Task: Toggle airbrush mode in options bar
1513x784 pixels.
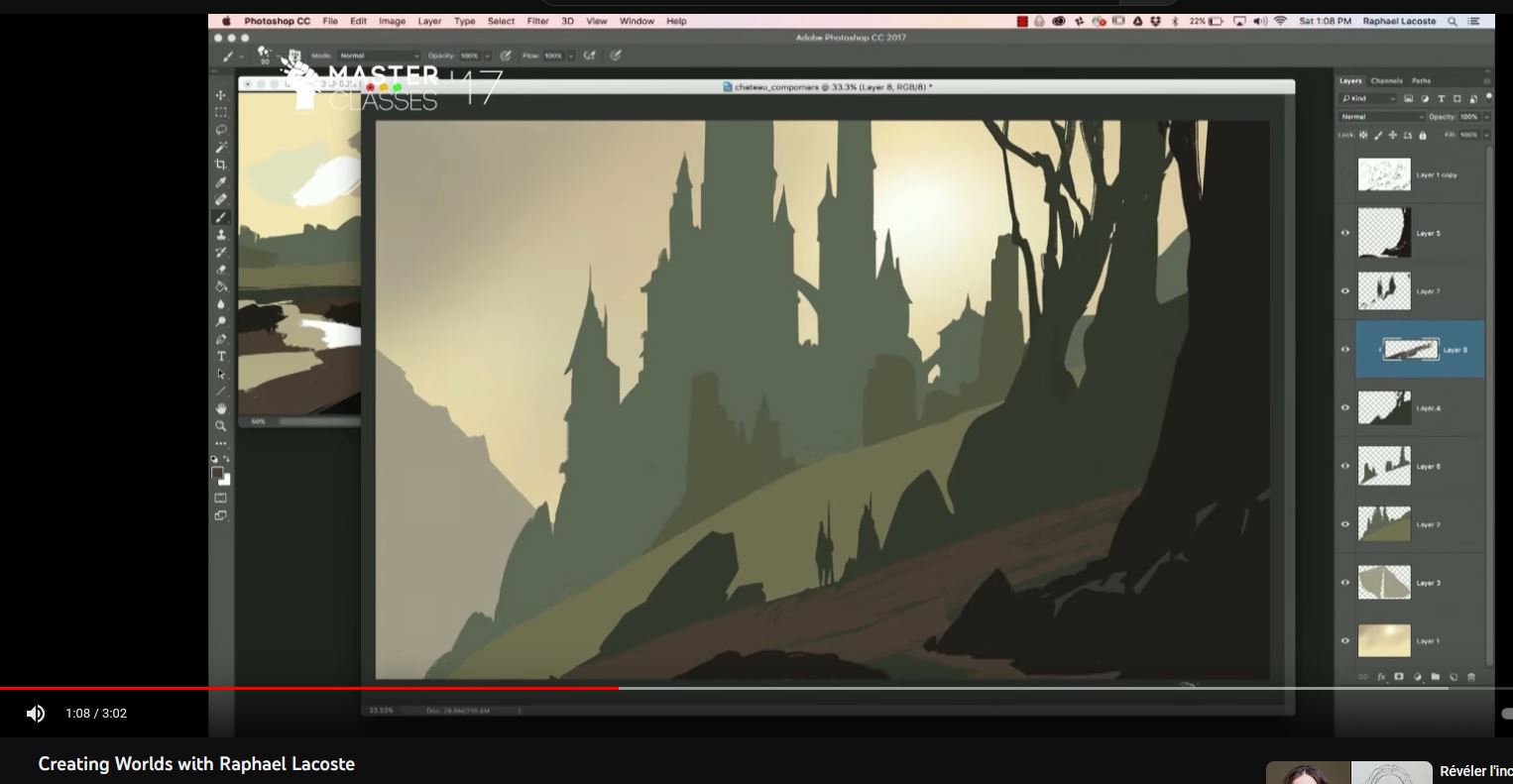Action: (x=590, y=56)
